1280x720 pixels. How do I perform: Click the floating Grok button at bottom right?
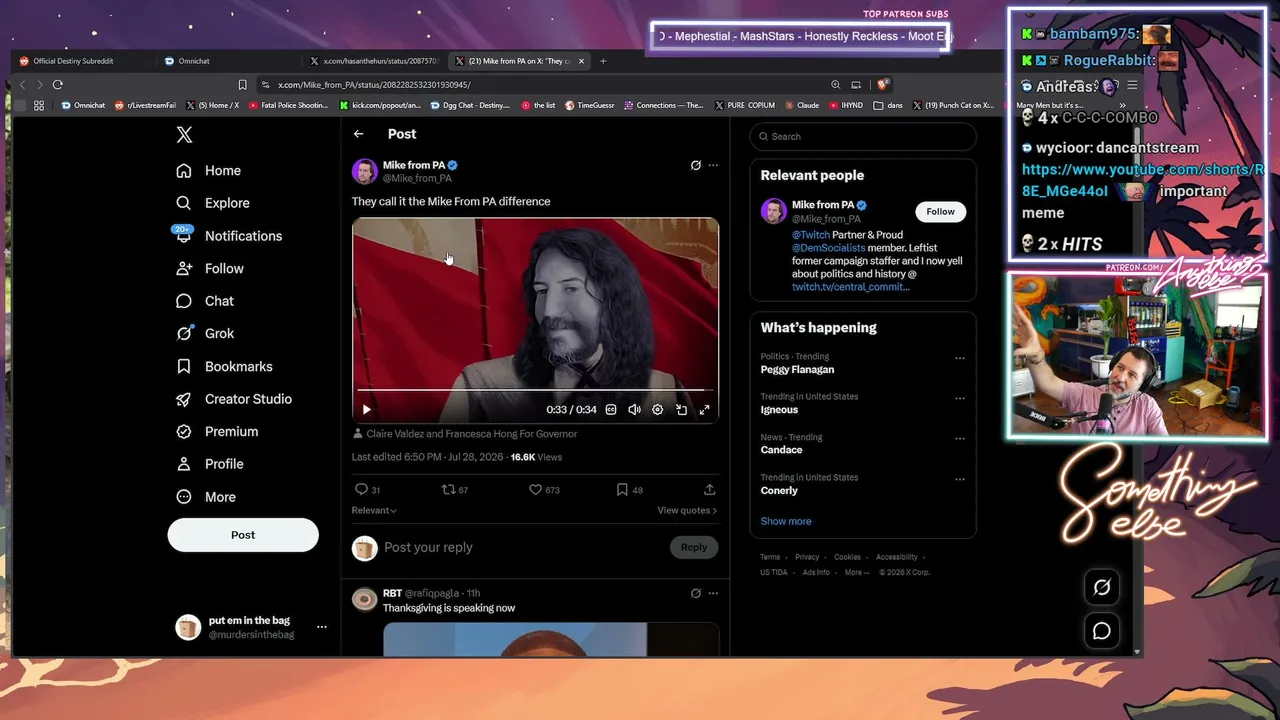[1102, 588]
